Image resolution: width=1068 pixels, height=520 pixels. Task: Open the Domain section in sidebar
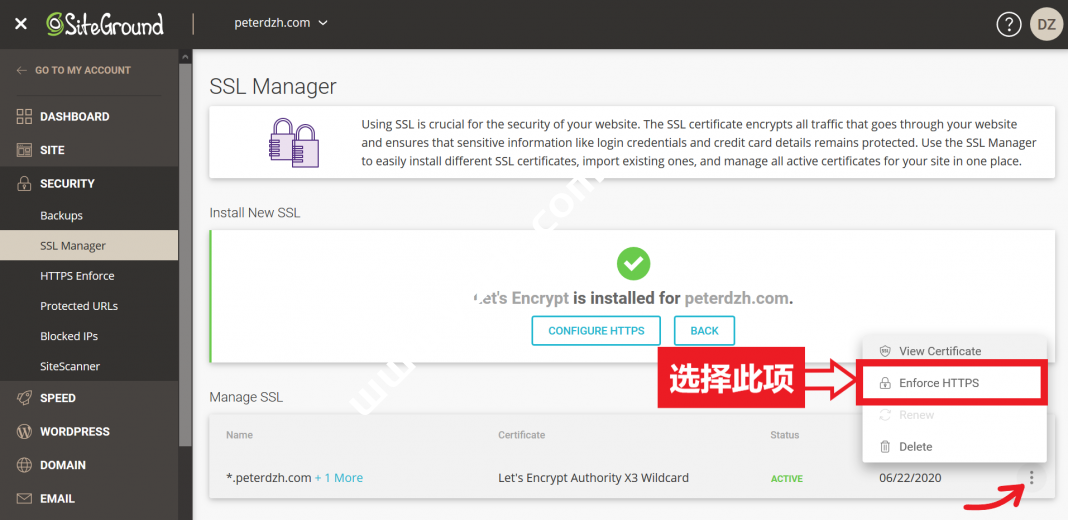tap(62, 465)
